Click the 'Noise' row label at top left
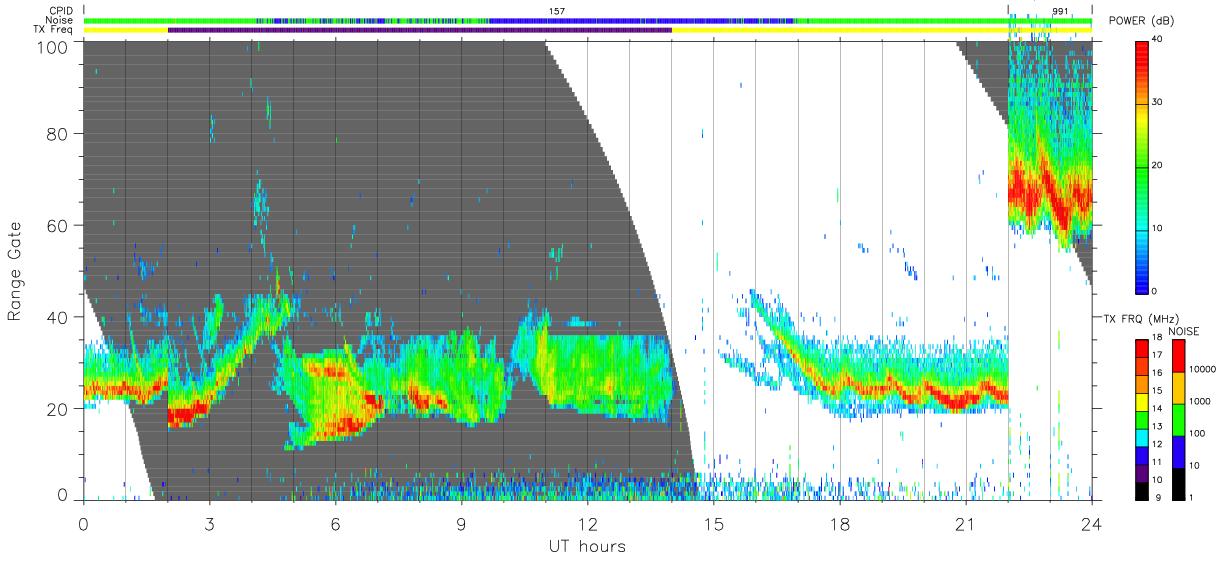 tap(61, 21)
